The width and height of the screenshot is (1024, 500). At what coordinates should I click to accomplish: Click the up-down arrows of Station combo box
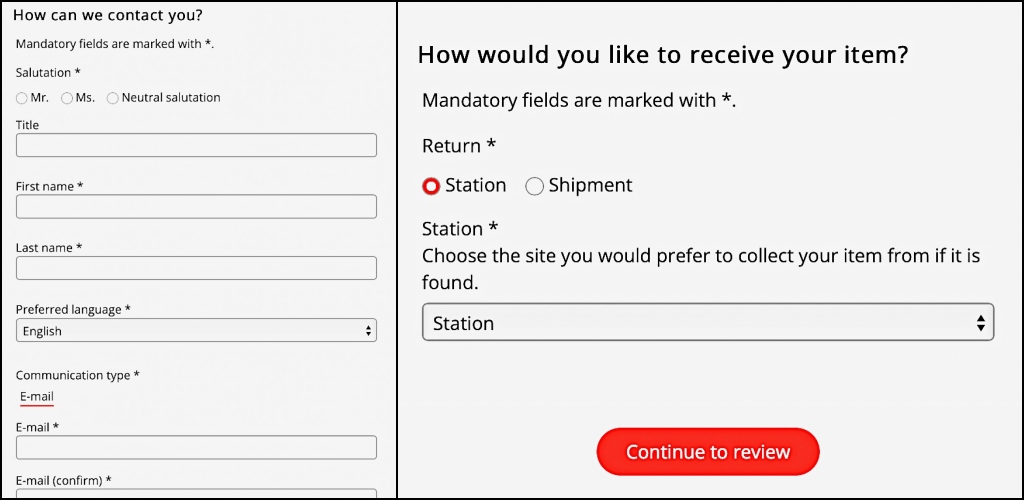click(x=980, y=322)
